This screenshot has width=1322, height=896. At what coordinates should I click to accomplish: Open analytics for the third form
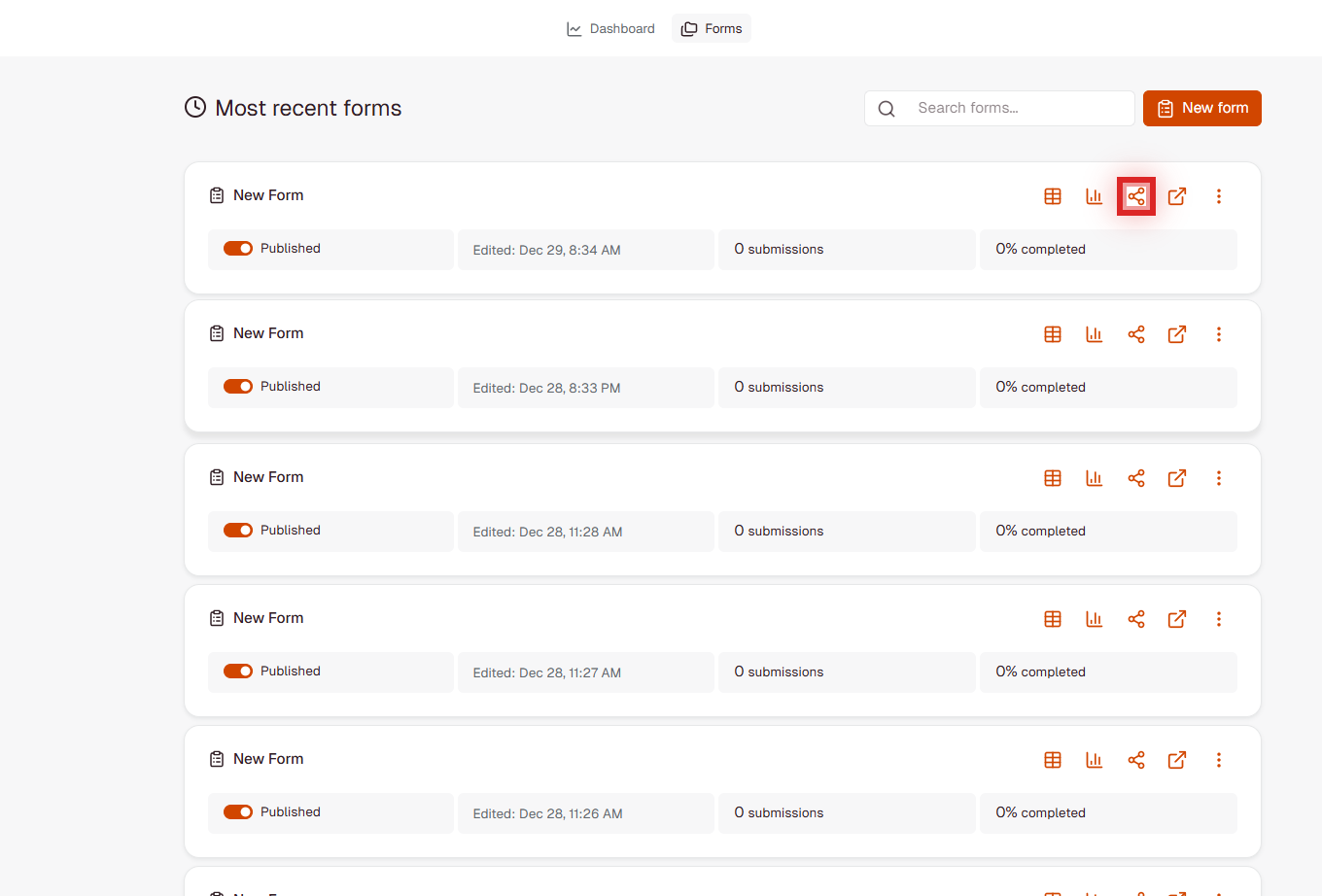point(1095,477)
